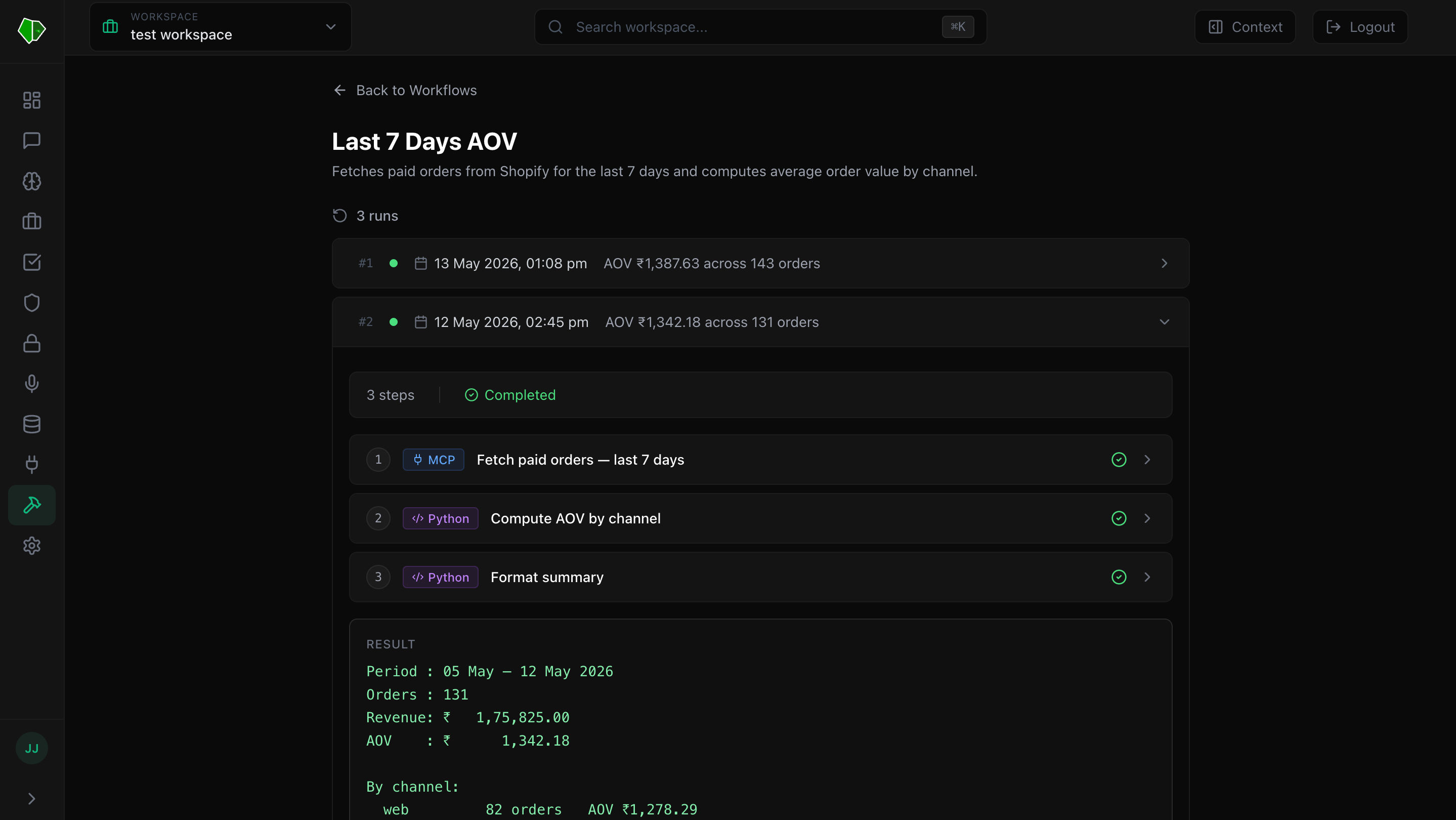The width and height of the screenshot is (1456, 820).
Task: Expand run #1 from 13 May 2026
Action: 760,263
